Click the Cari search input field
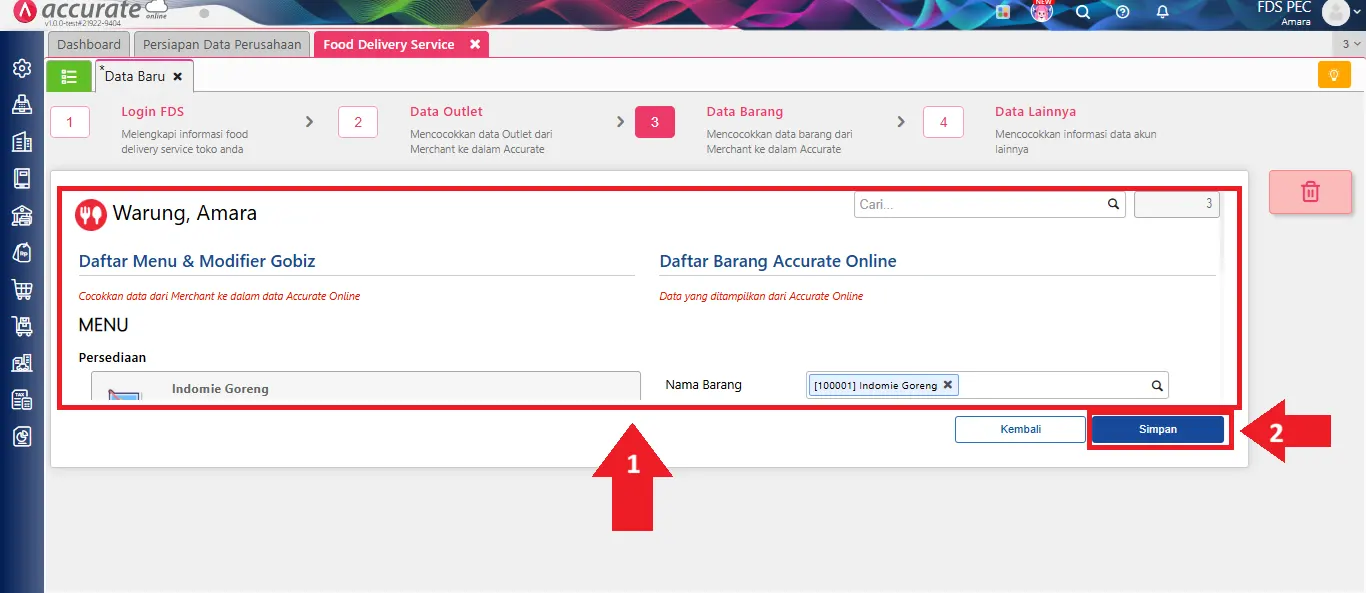The width and height of the screenshot is (1366, 593). pos(980,204)
